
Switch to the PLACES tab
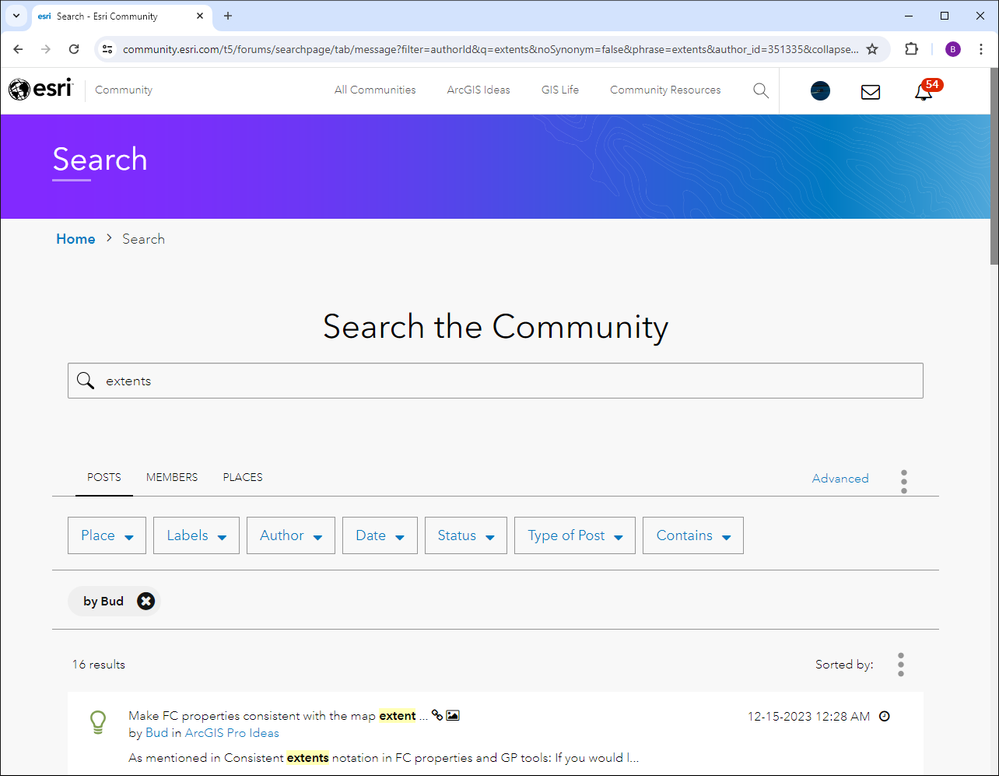click(x=243, y=477)
